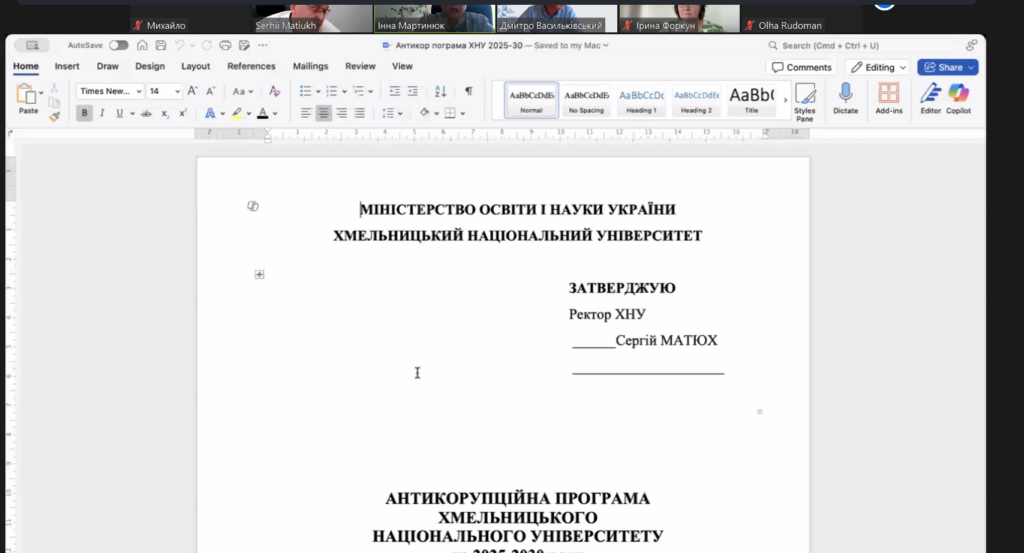Apply the Heading 1 style
1024x553 pixels.
(x=641, y=100)
